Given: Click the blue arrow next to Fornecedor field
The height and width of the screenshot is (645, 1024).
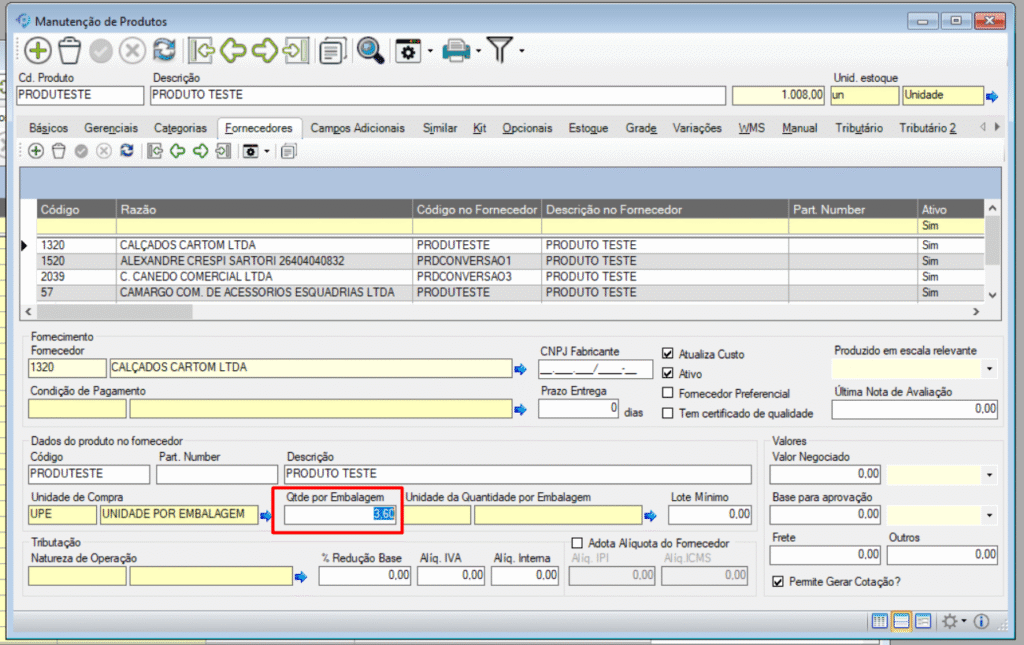Looking at the screenshot, I should 520,369.
